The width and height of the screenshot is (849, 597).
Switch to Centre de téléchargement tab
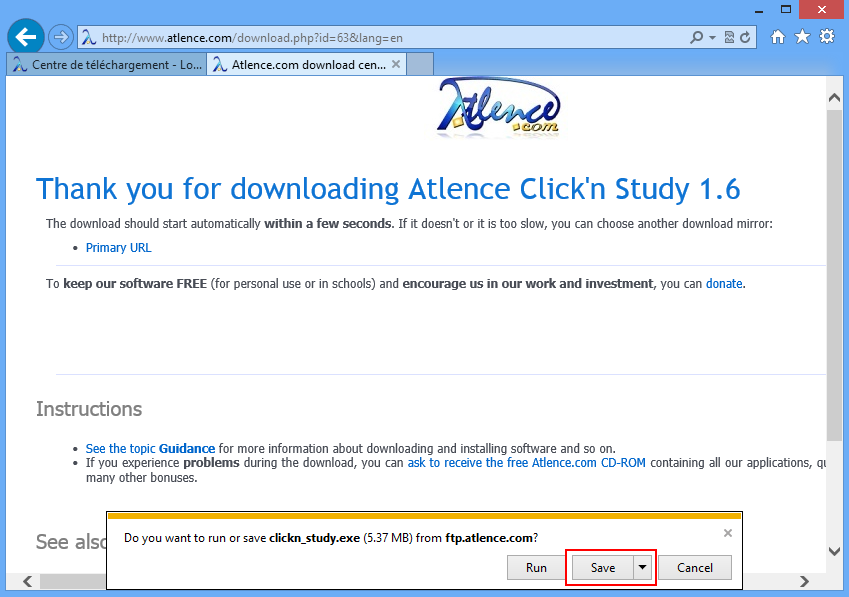tap(107, 65)
